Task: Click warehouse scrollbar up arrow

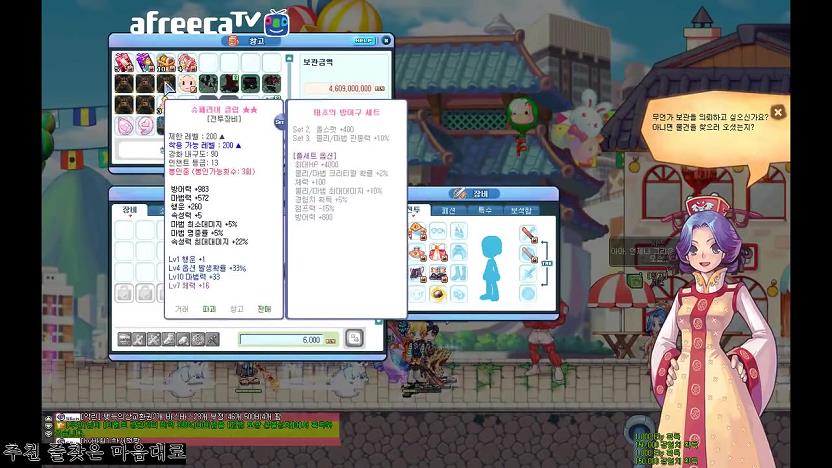Action: 289,58
